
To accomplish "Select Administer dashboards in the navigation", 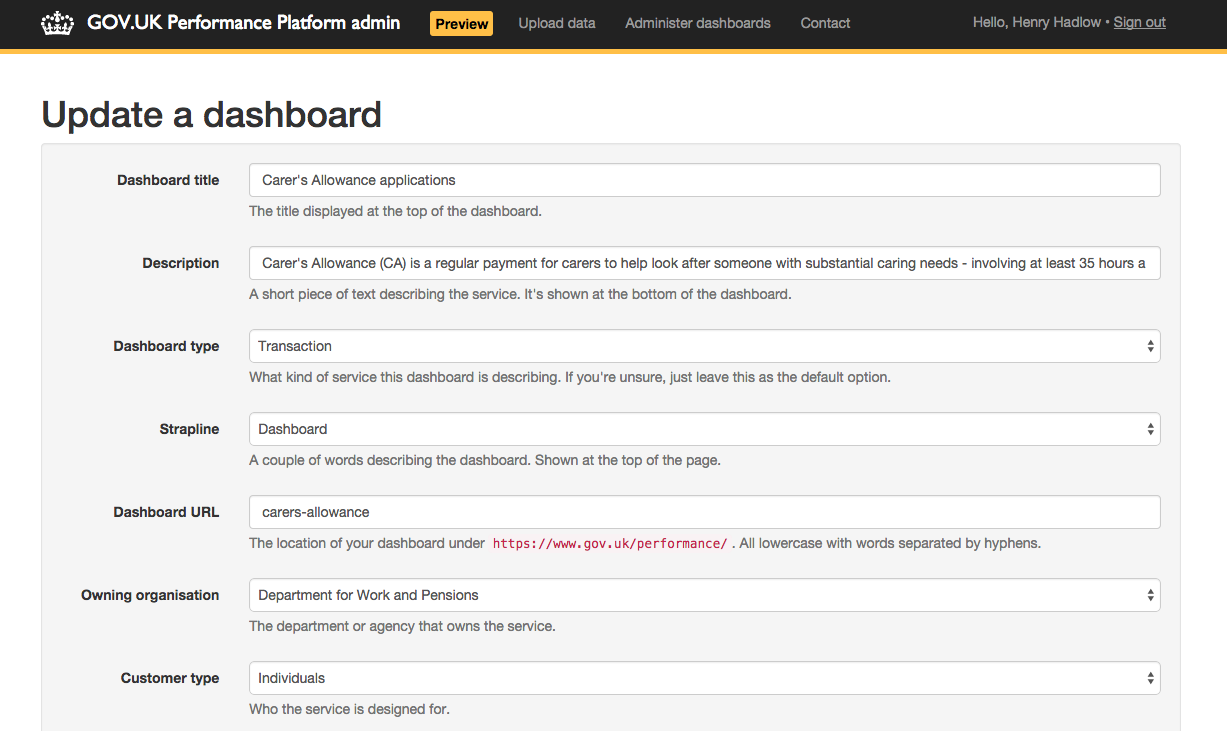I will [x=697, y=22].
